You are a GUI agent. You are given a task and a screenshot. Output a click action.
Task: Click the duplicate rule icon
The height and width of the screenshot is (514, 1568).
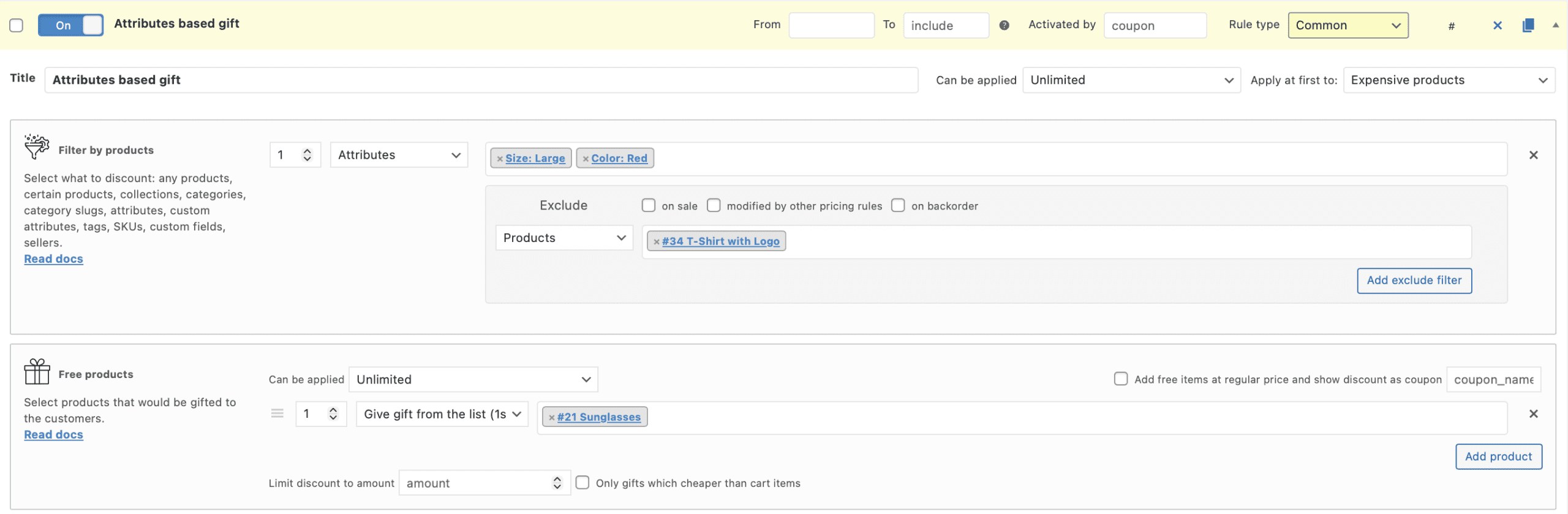1528,25
